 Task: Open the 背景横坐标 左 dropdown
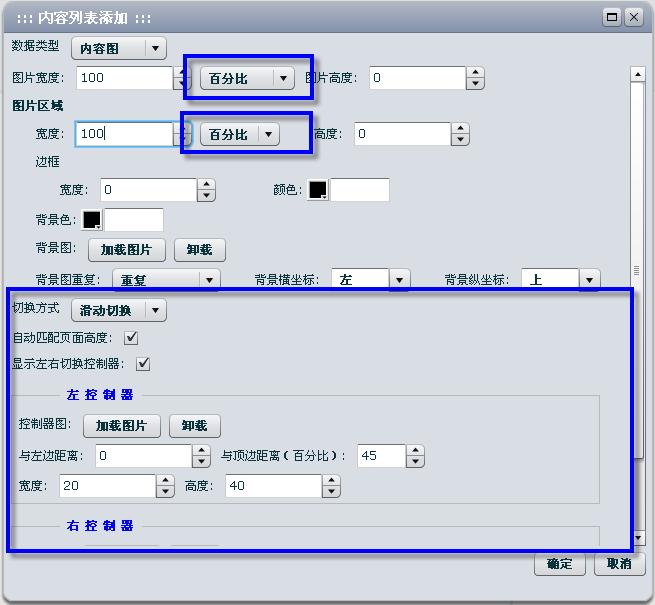pos(399,280)
